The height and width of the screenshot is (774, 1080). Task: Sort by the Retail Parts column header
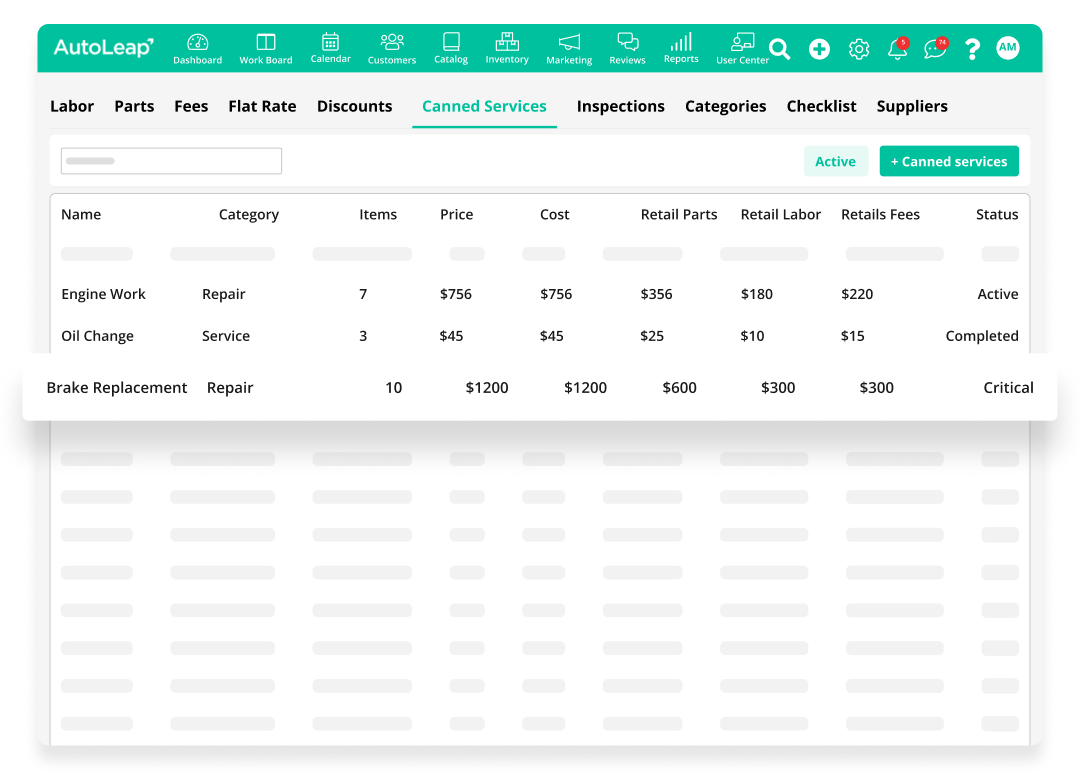point(678,214)
